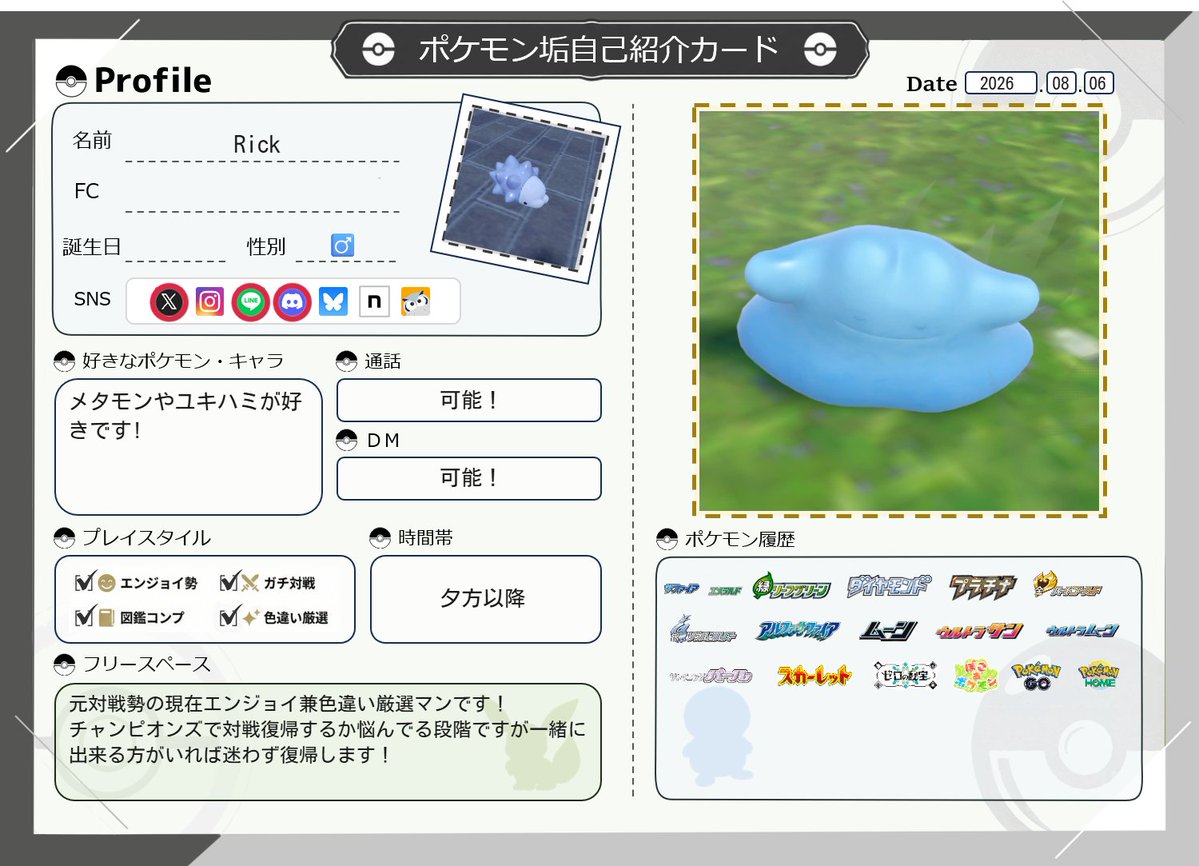Select the ゼロの秘宝 DLC logo

(x=905, y=676)
